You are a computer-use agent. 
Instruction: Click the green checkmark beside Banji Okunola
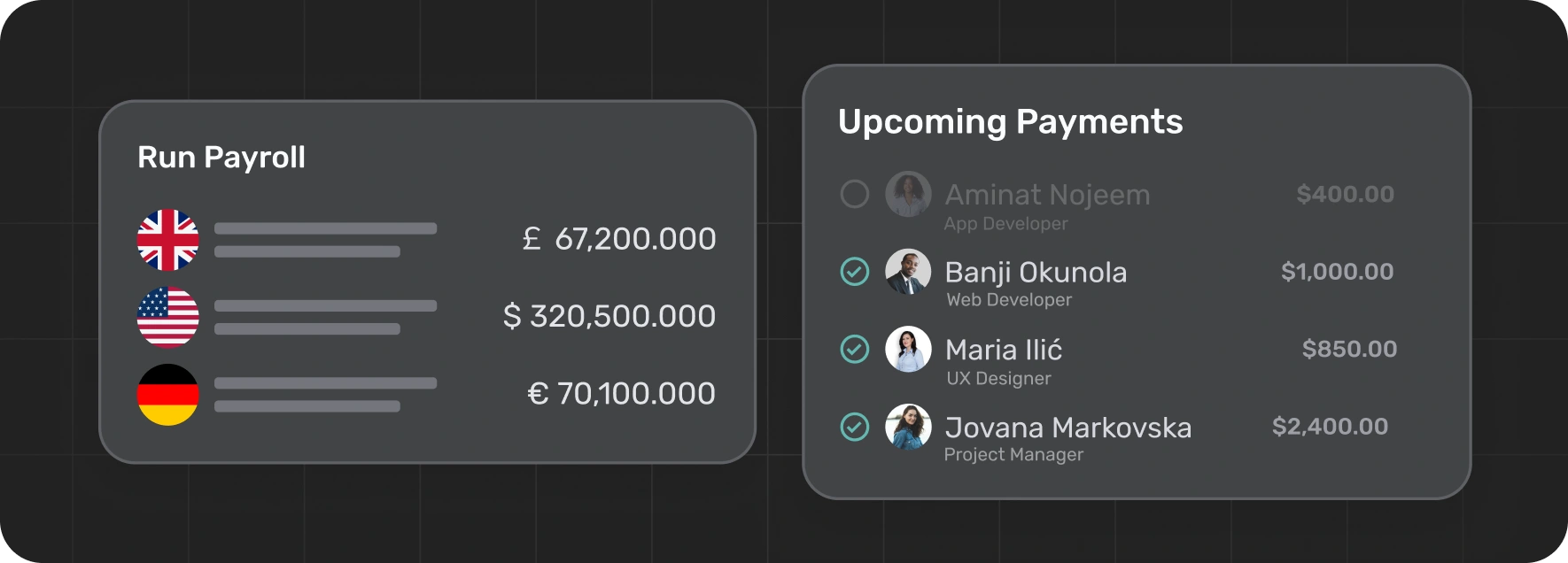click(853, 272)
